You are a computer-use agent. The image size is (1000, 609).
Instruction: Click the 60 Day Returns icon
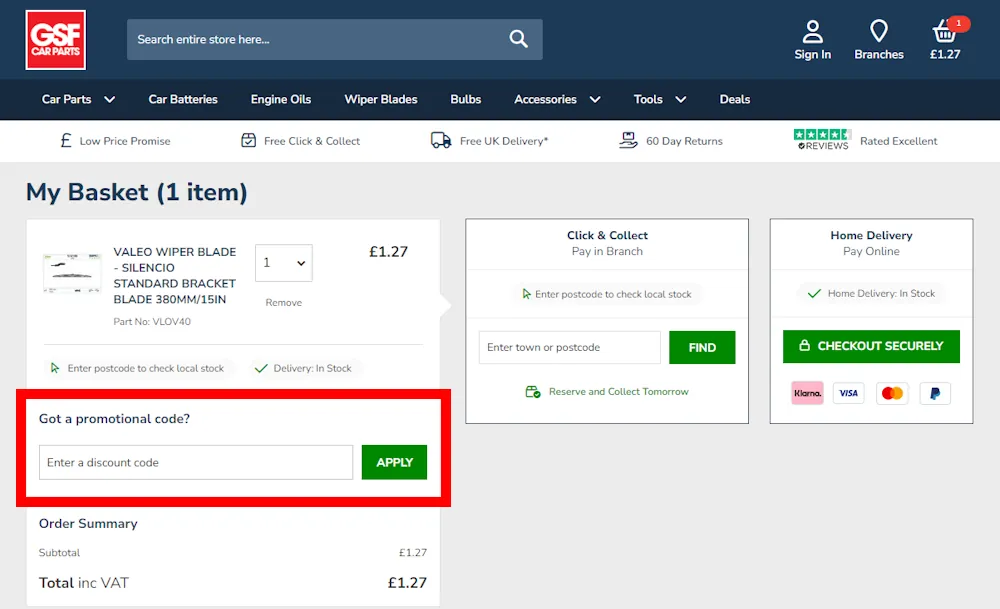point(628,140)
